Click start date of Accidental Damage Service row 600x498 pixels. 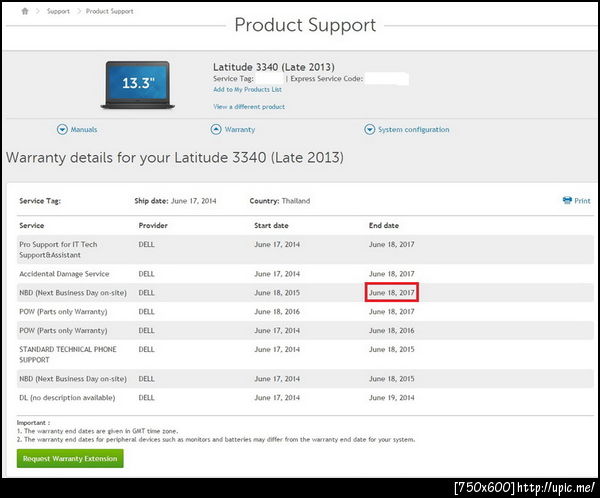coord(277,274)
